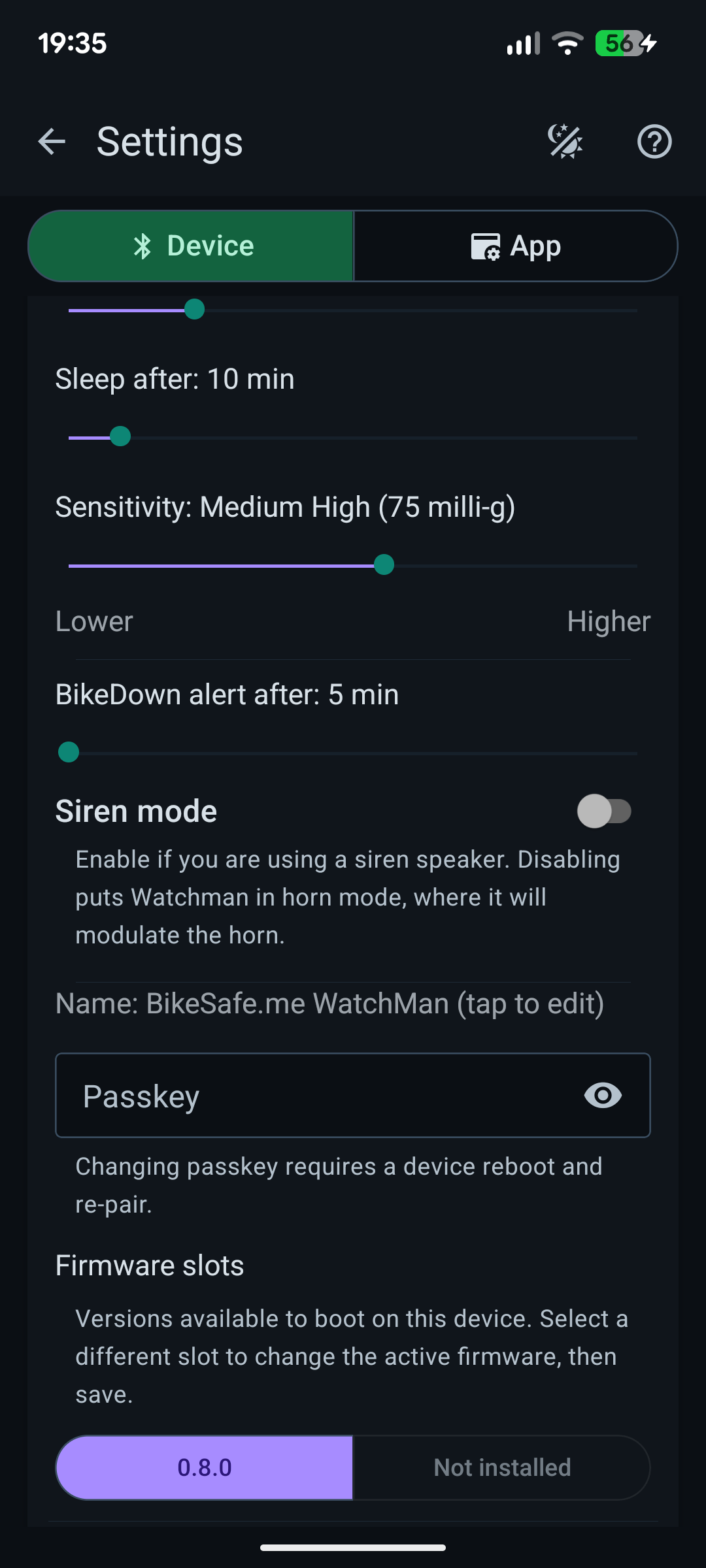This screenshot has height=1568, width=706.
Task: Tap device name BikeSafe.me WatchMan to edit
Action: (x=329, y=1004)
